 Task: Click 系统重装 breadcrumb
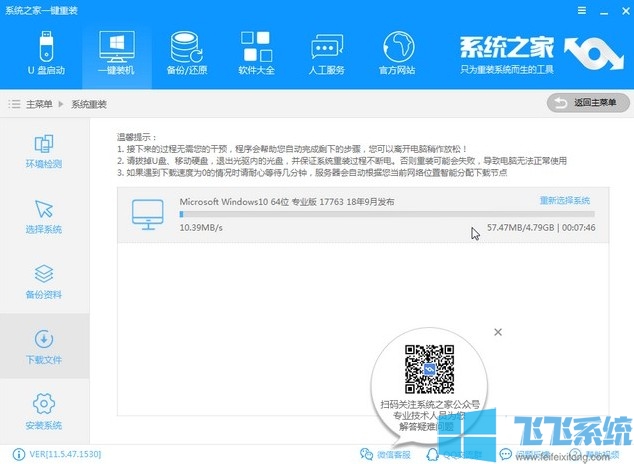tap(89, 104)
